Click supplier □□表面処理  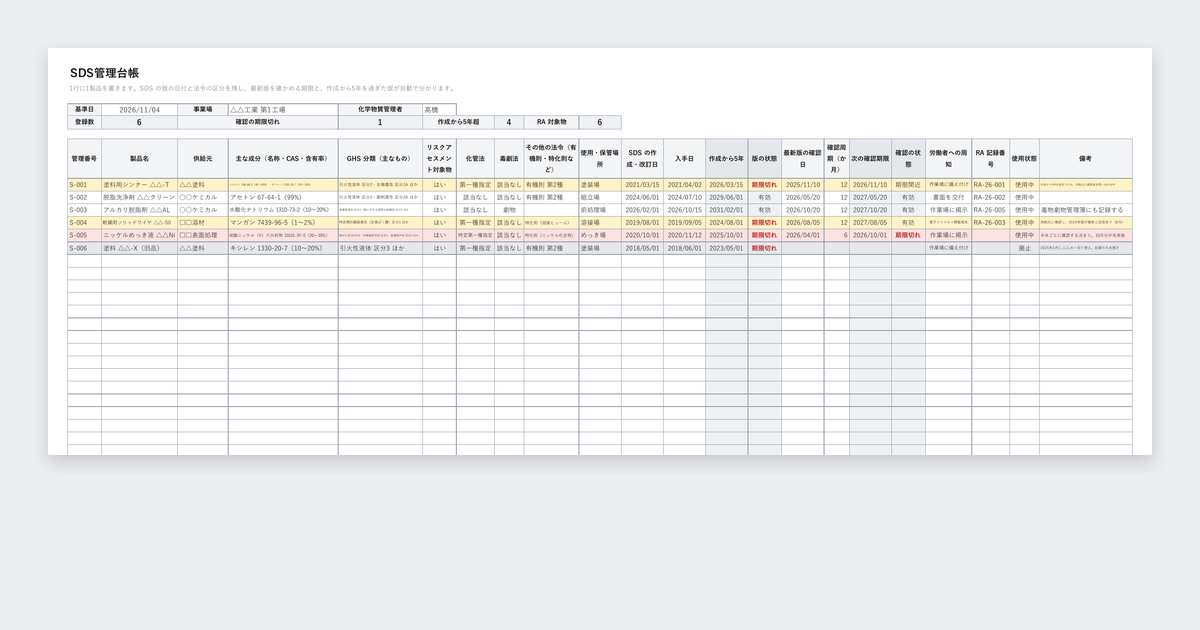(203, 235)
